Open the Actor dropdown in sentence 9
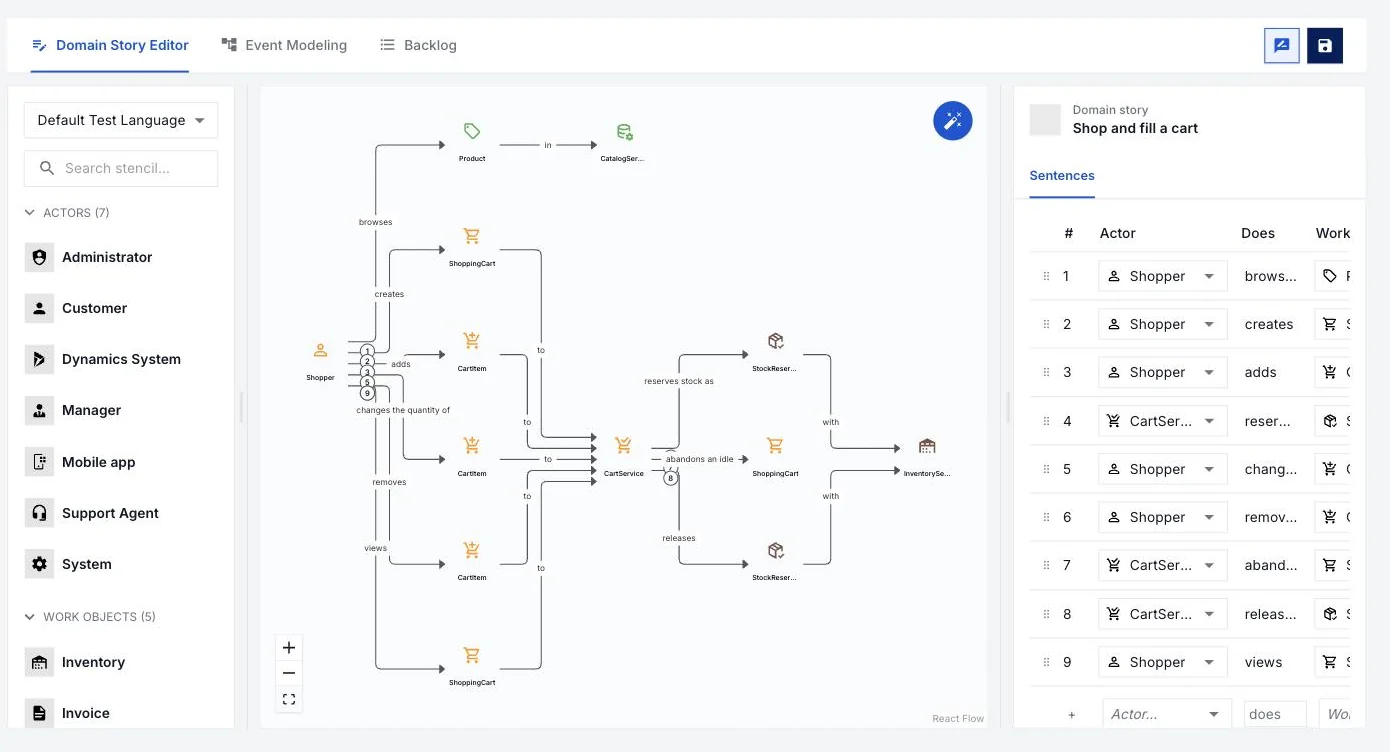1390x752 pixels. (1163, 662)
